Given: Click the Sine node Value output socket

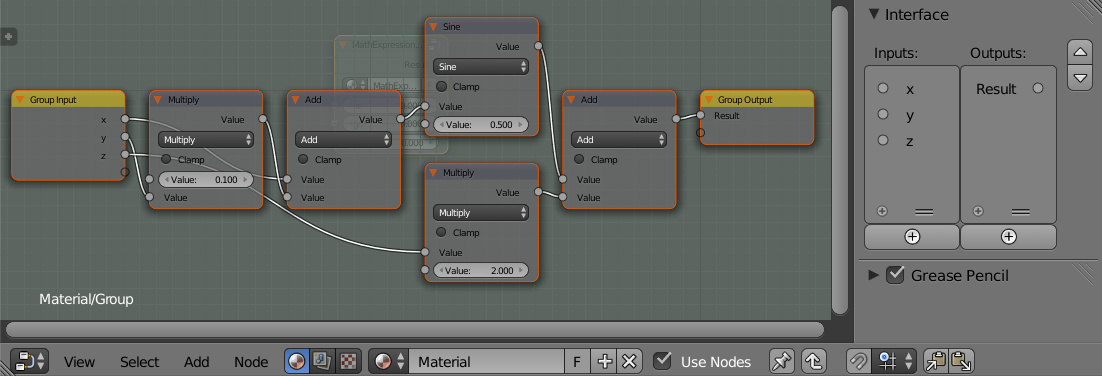Looking at the screenshot, I should coord(538,46).
